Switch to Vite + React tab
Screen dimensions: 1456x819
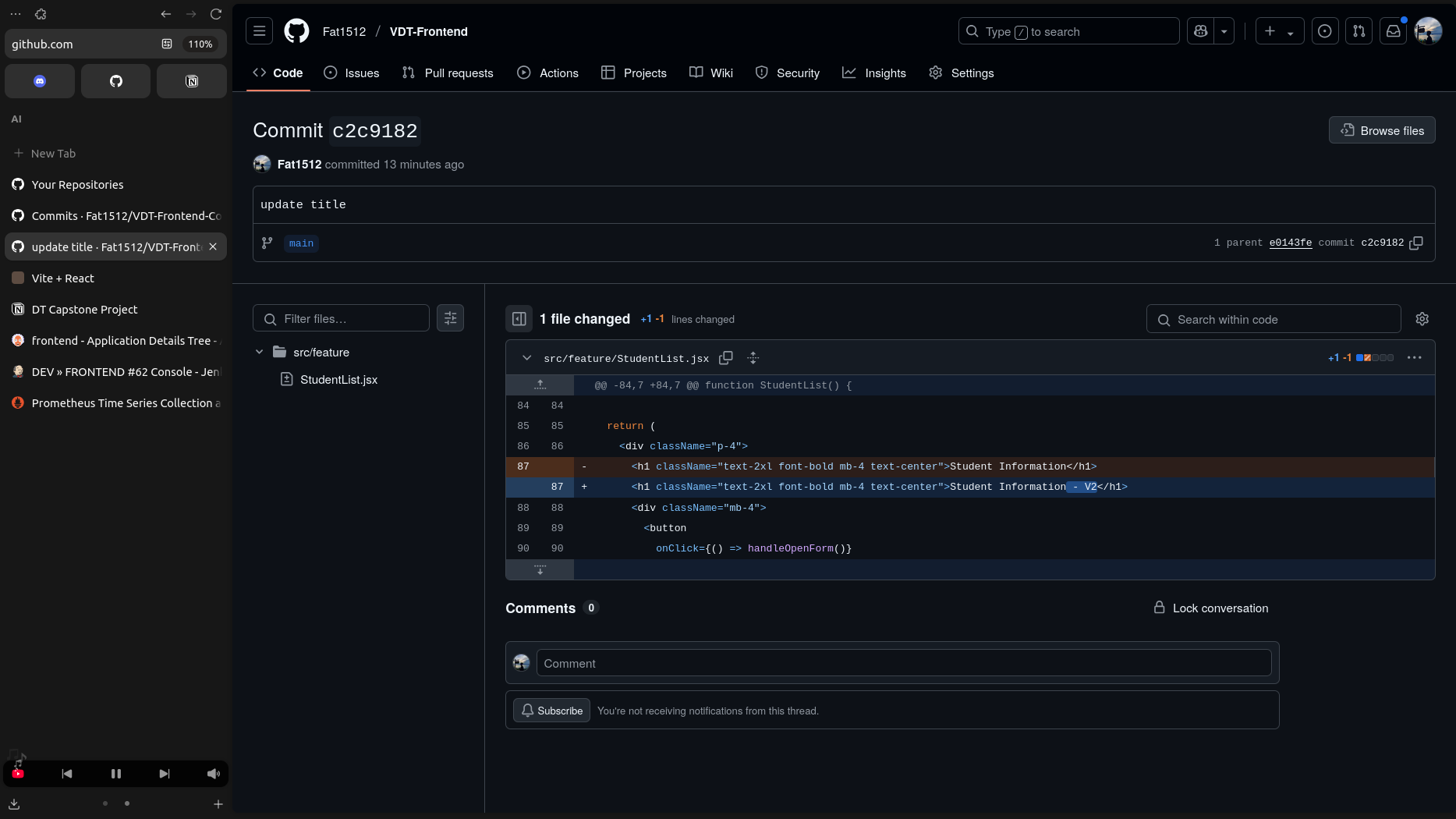coord(115,278)
